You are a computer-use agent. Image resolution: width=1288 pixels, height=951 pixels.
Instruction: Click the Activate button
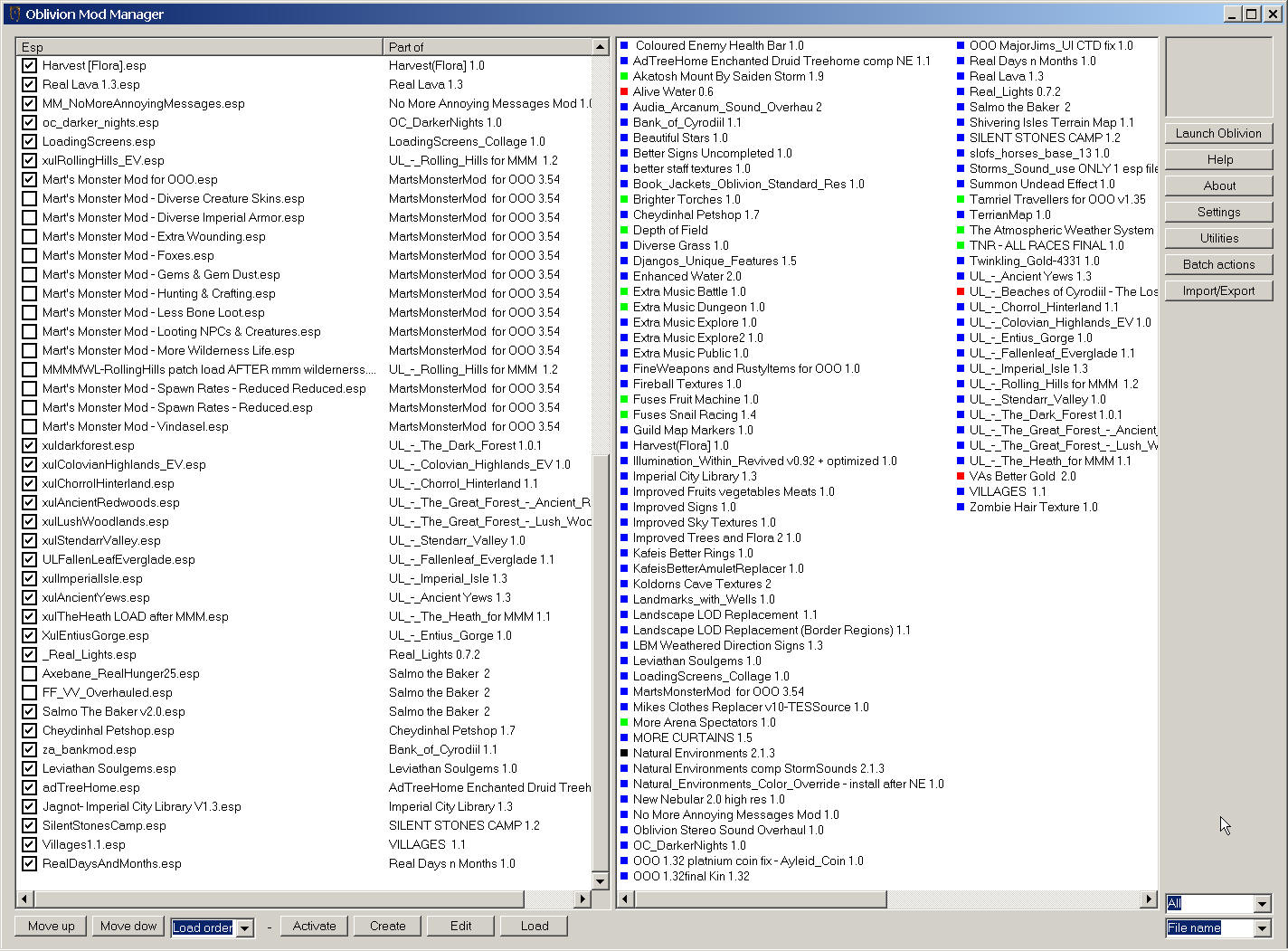[x=314, y=926]
